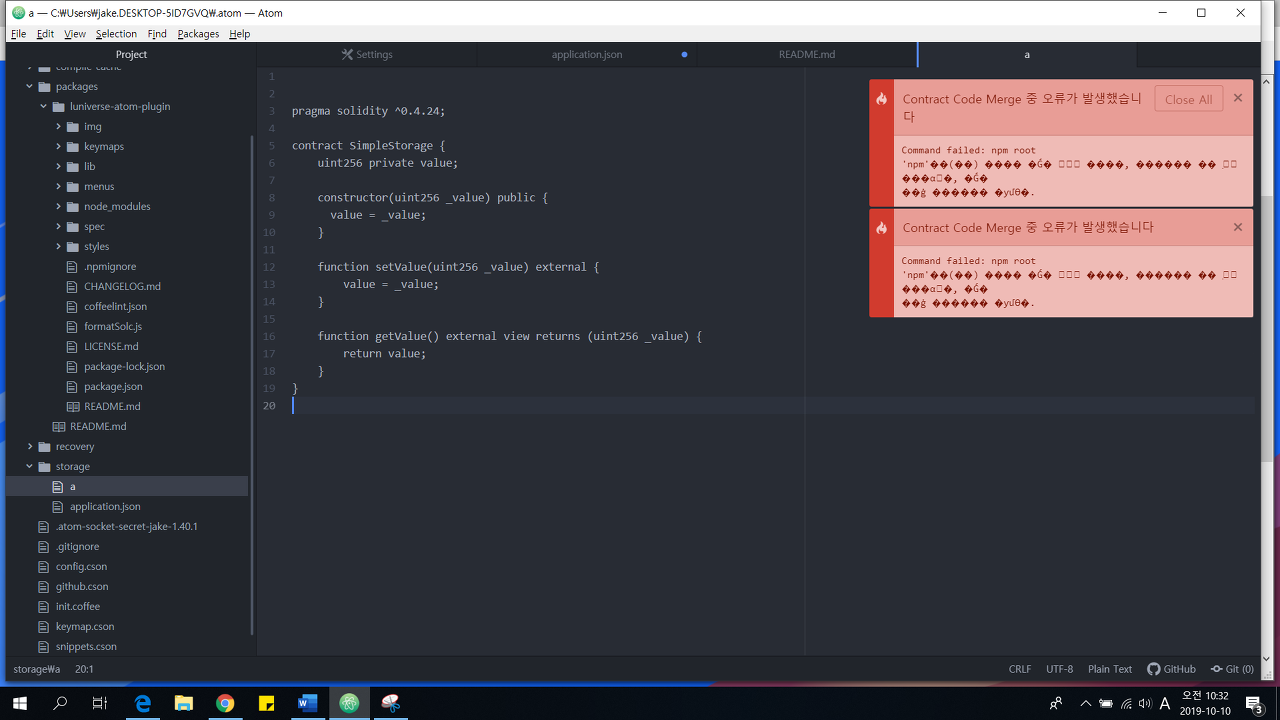
Task: Expand the node_modules folder chevron
Action: tap(58, 206)
